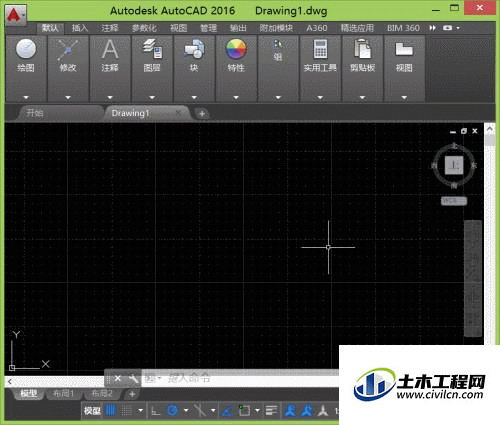Open the snap mode settings arrow
The width and height of the screenshot is (500, 425).
(x=140, y=410)
